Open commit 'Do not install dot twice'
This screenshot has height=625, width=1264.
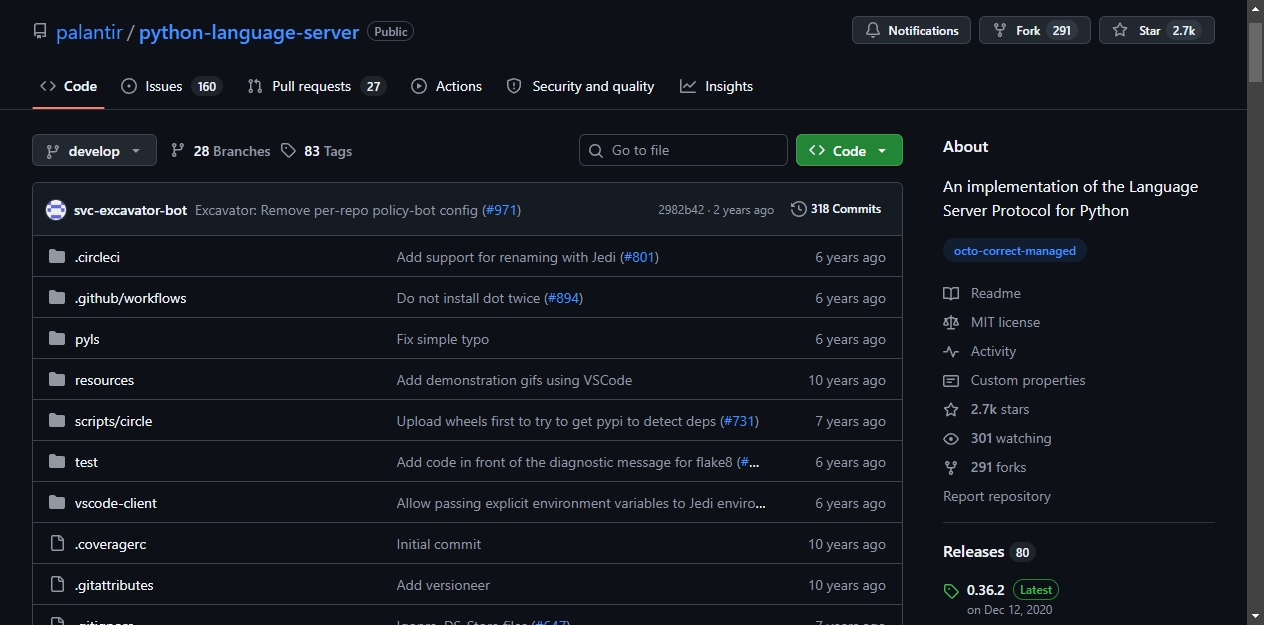click(469, 298)
